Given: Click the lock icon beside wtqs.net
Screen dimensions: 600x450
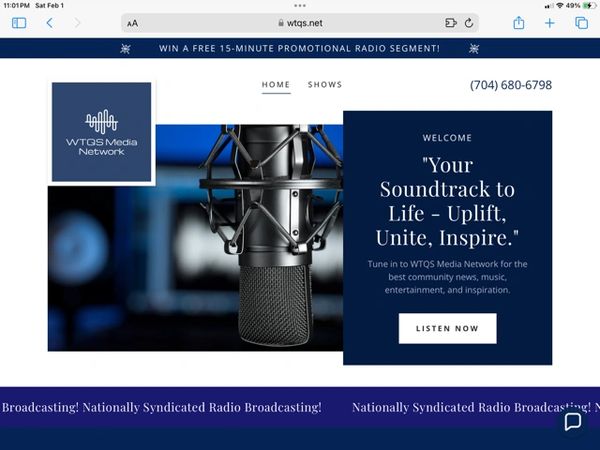Looking at the screenshot, I should tap(281, 23).
